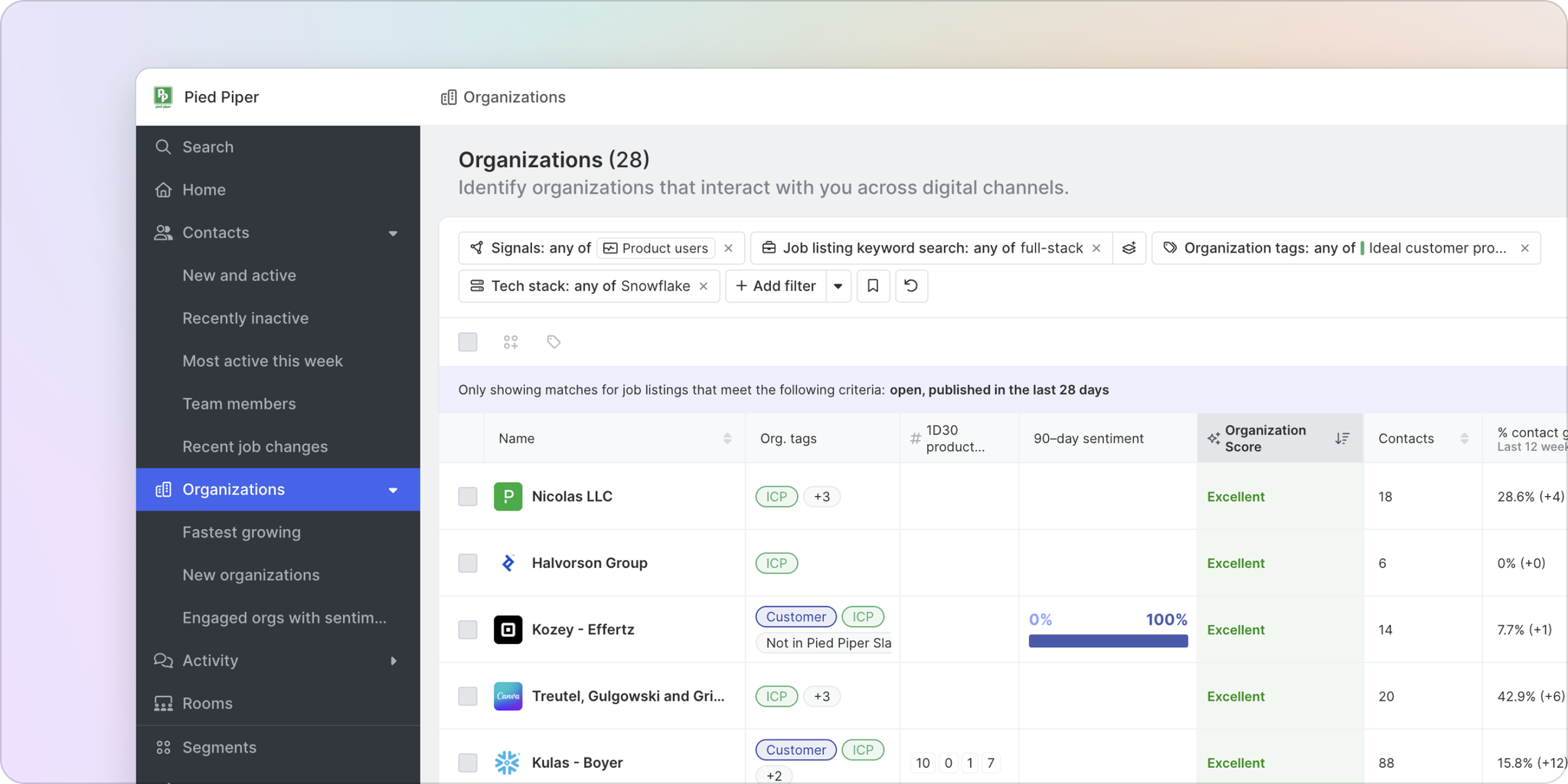Expand +3 tags for Treutel, Gulgowski

pyautogui.click(x=822, y=697)
